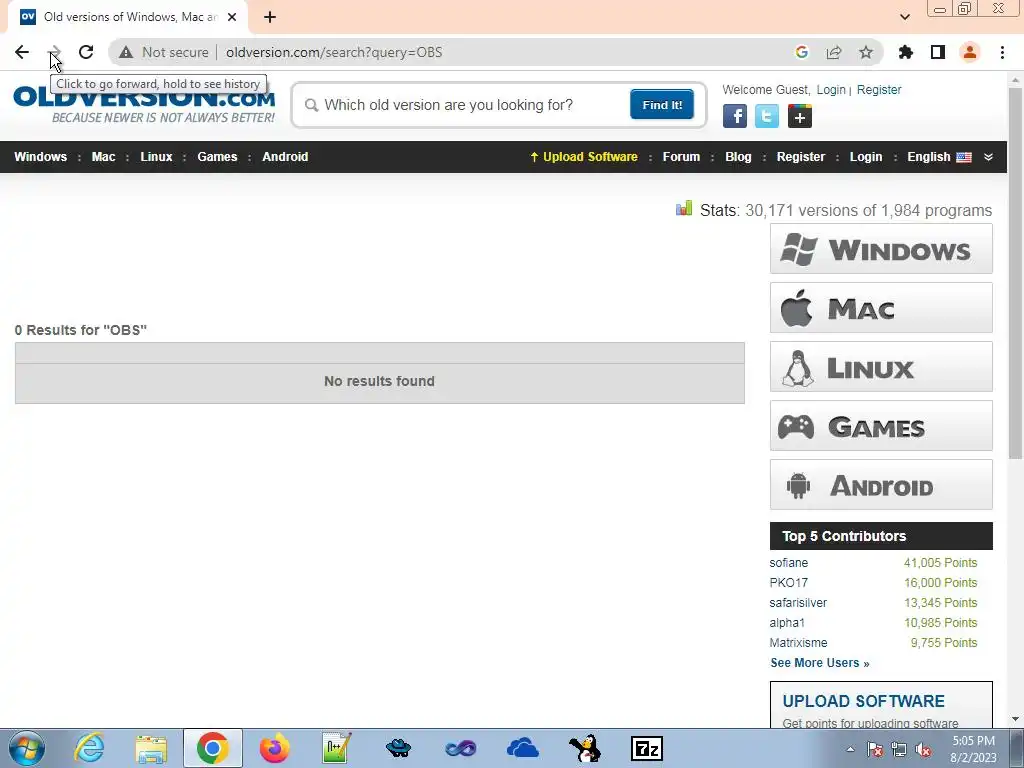Open Mac in the navigation bar
The height and width of the screenshot is (768, 1024).
(x=103, y=157)
